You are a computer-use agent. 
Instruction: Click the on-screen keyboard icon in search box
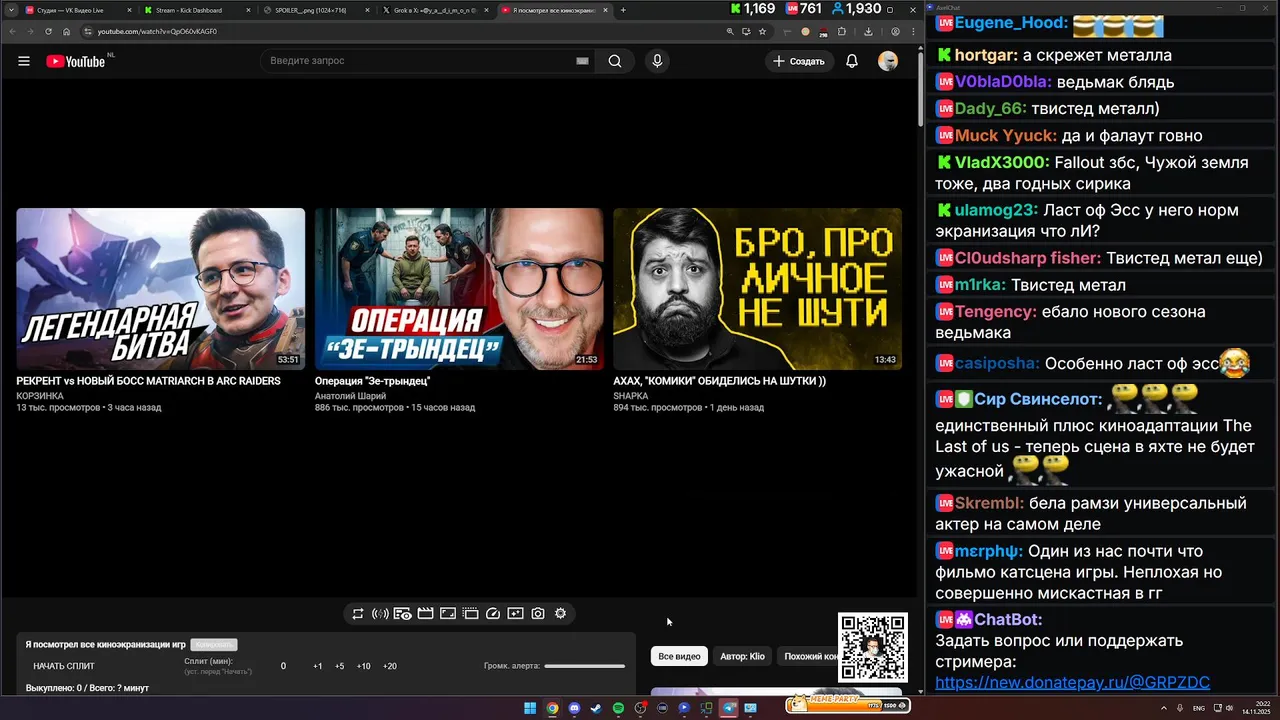pyautogui.click(x=582, y=61)
